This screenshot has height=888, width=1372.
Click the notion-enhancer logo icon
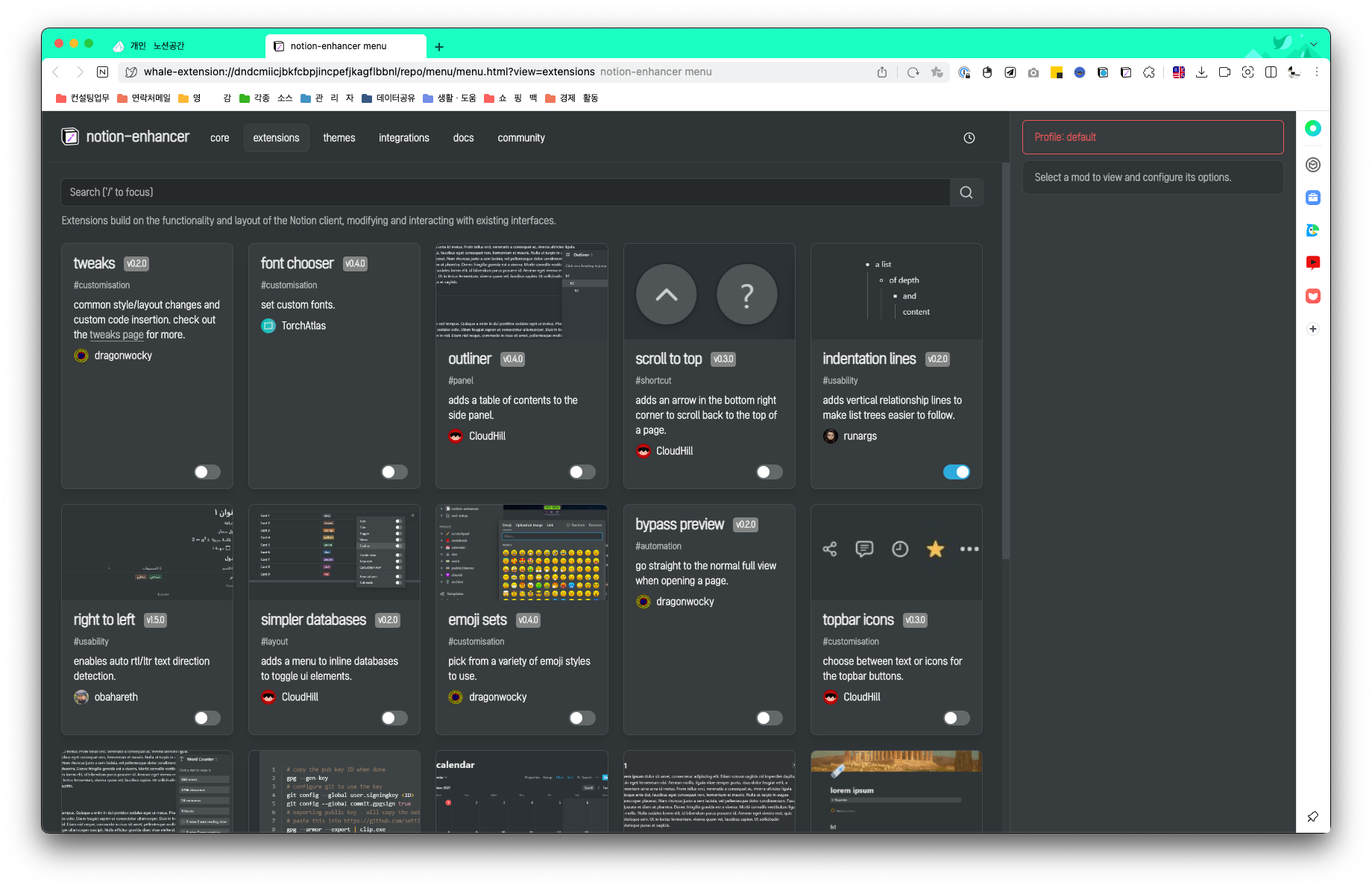pos(70,136)
